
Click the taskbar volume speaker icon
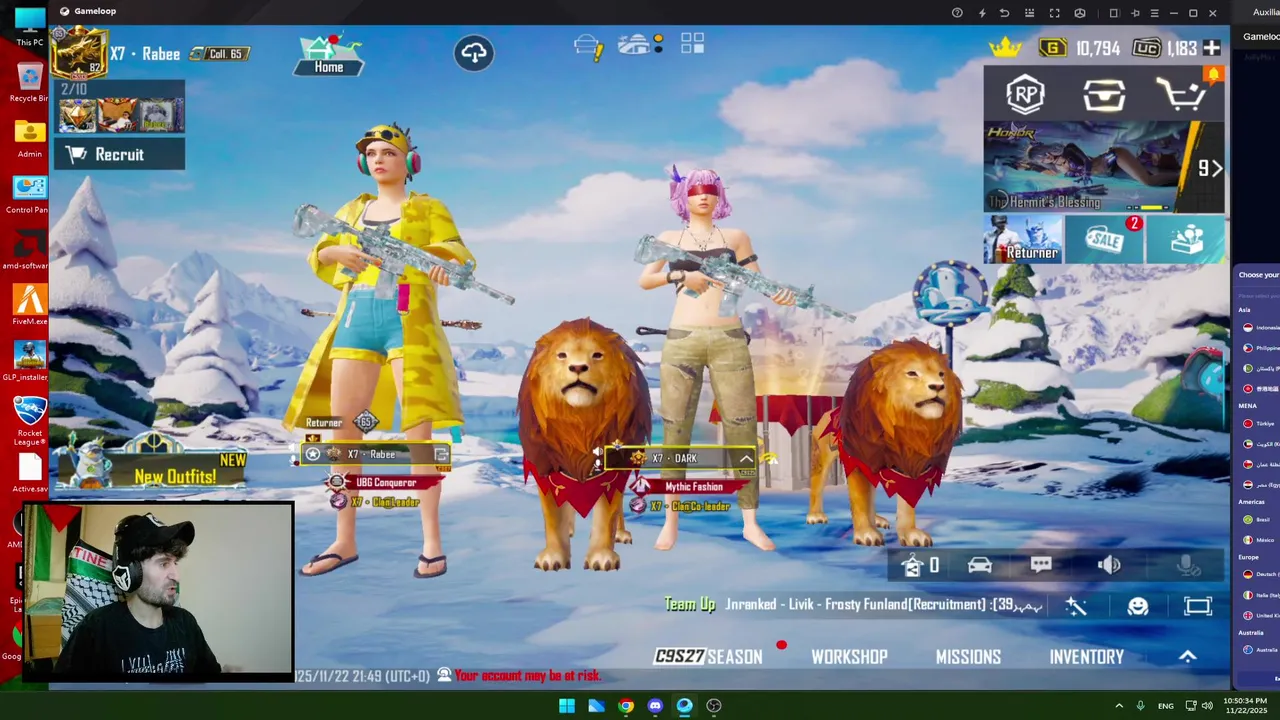coord(1207,706)
